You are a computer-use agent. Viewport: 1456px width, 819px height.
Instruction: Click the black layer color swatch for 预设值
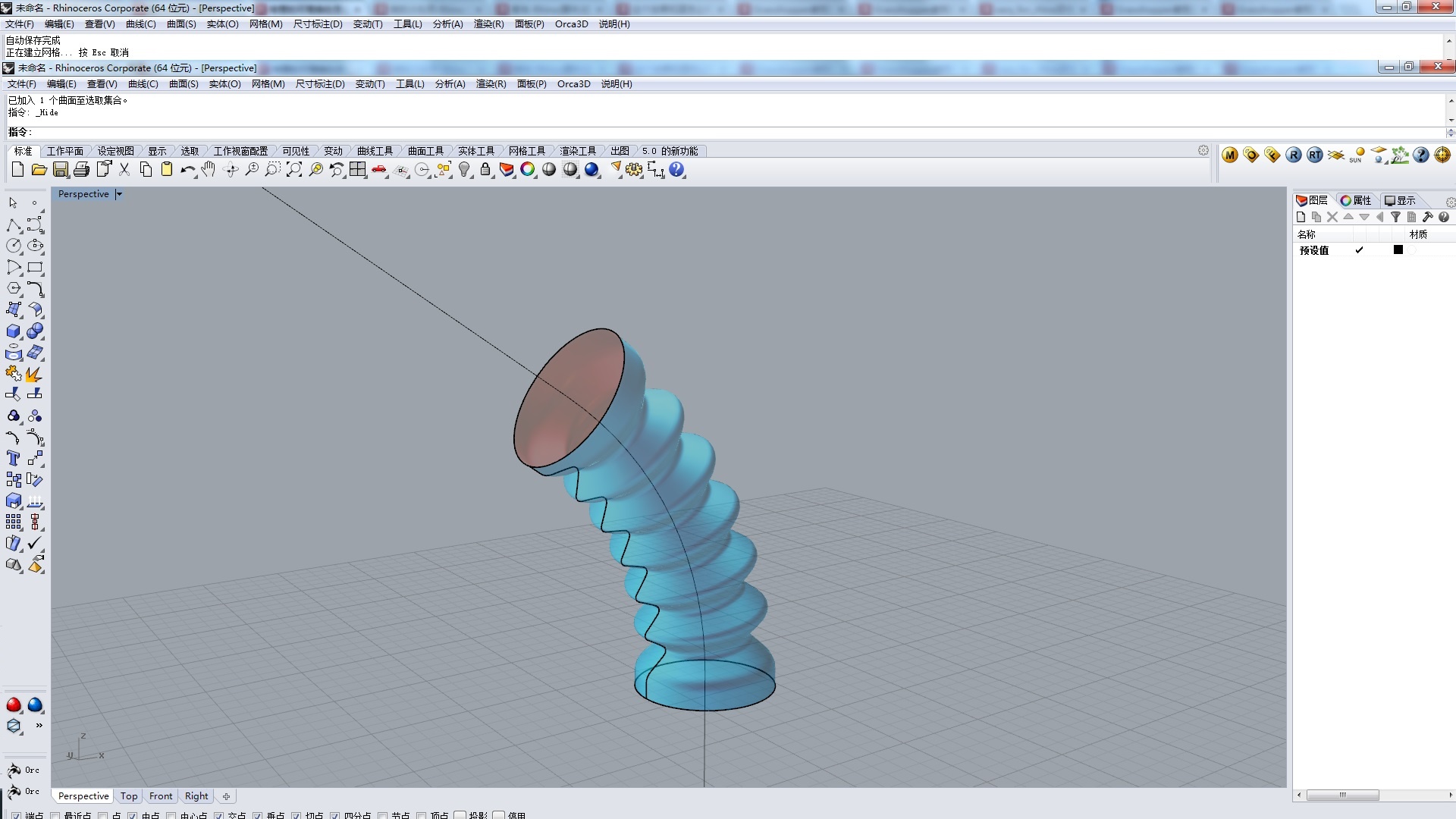pos(1398,249)
